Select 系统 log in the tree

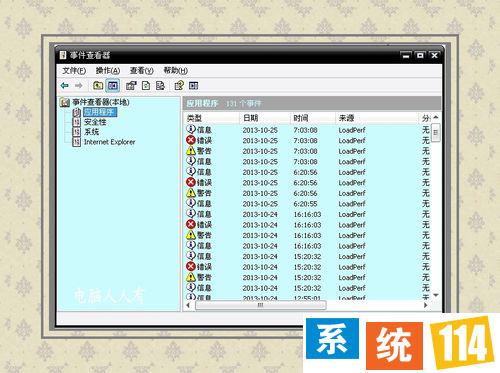coord(91,132)
